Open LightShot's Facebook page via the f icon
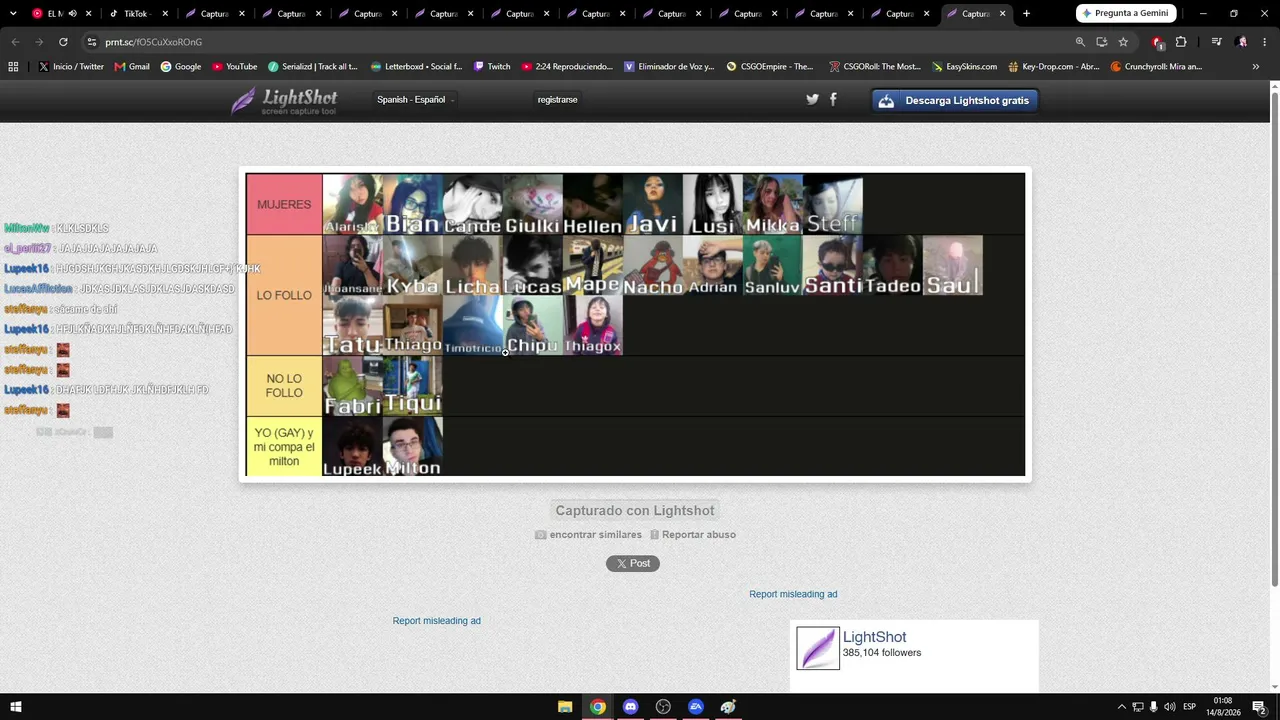 [x=833, y=99]
